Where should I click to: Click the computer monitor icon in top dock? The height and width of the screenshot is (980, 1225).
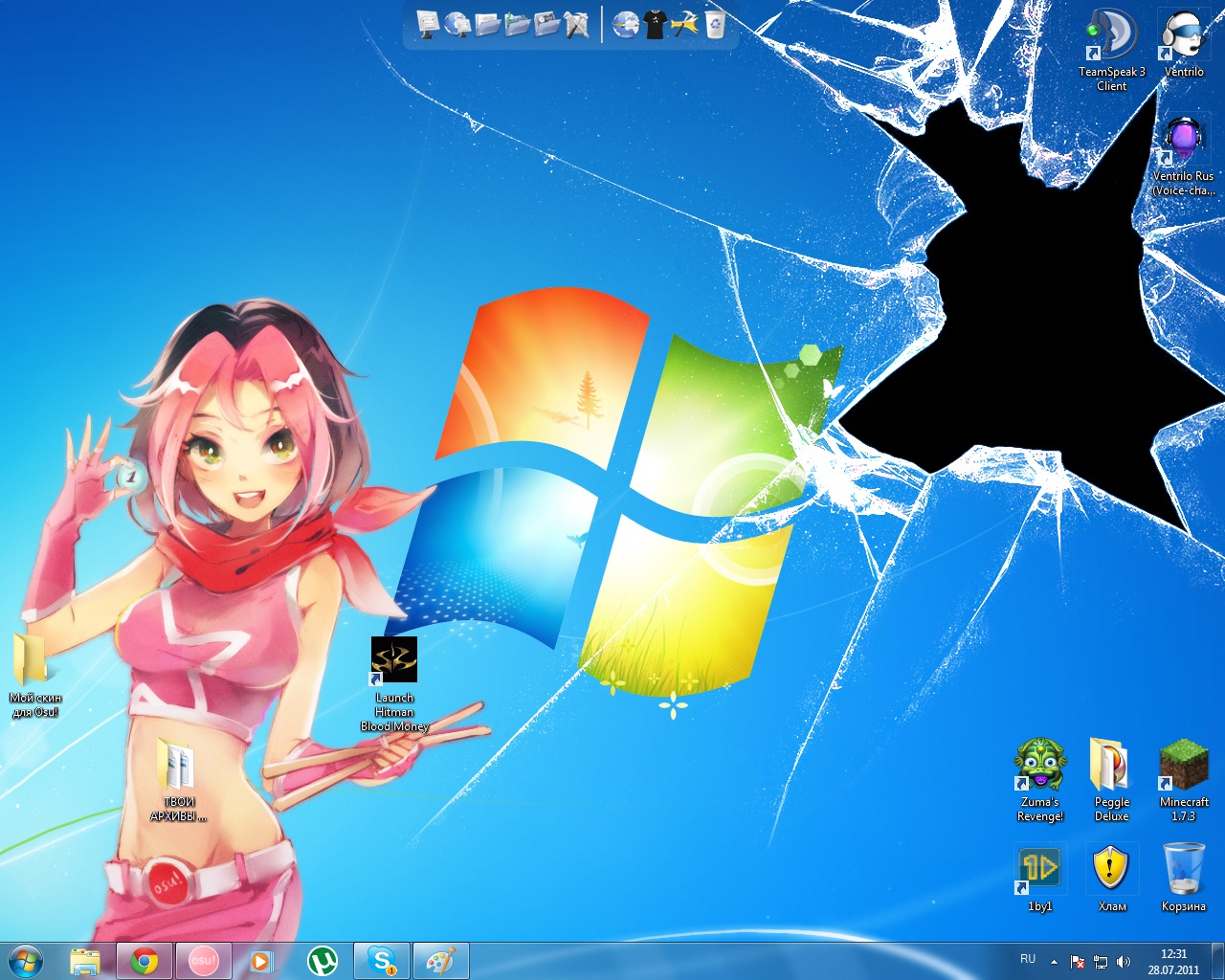pyautogui.click(x=428, y=25)
